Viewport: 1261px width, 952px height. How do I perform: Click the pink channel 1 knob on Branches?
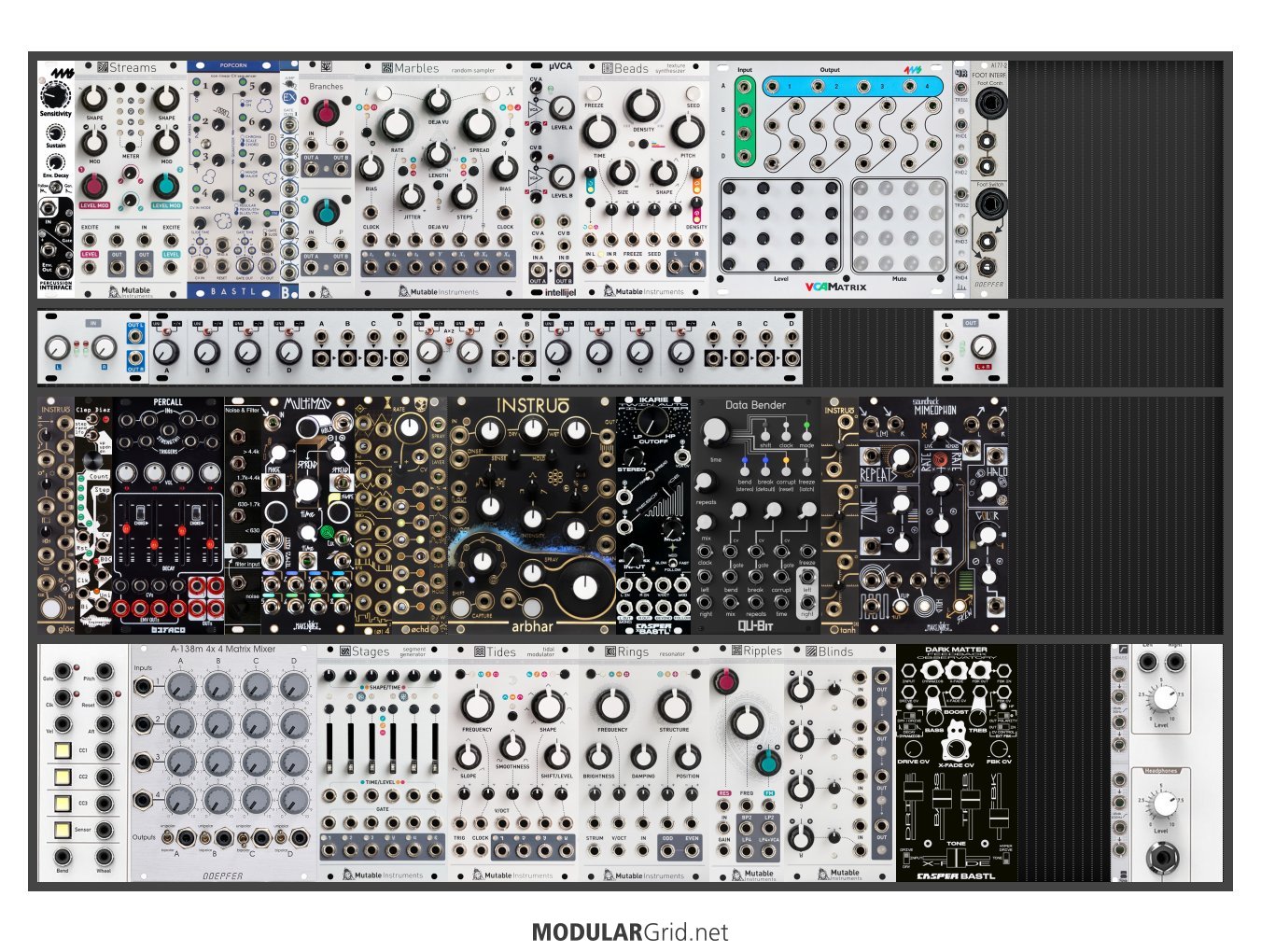[x=326, y=114]
